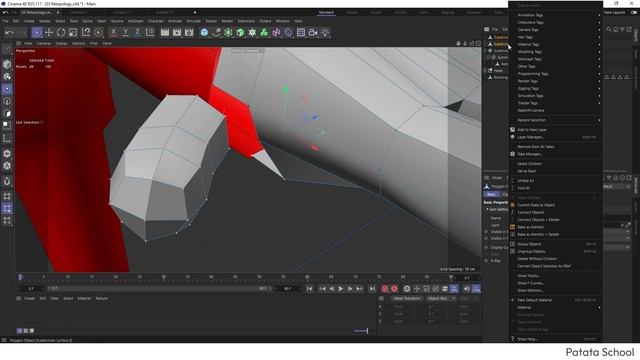640x360 pixels.
Task: Click the search icon in Object Manager
Action: coord(609,29)
